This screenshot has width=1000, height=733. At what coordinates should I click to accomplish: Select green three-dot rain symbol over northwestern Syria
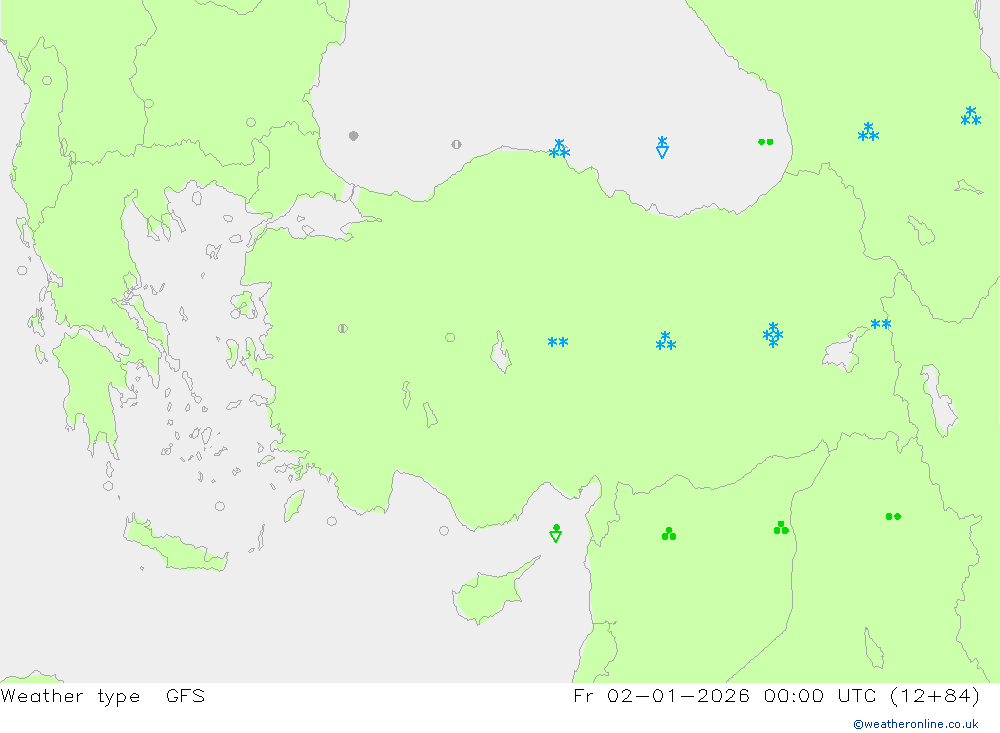pyautogui.click(x=669, y=533)
